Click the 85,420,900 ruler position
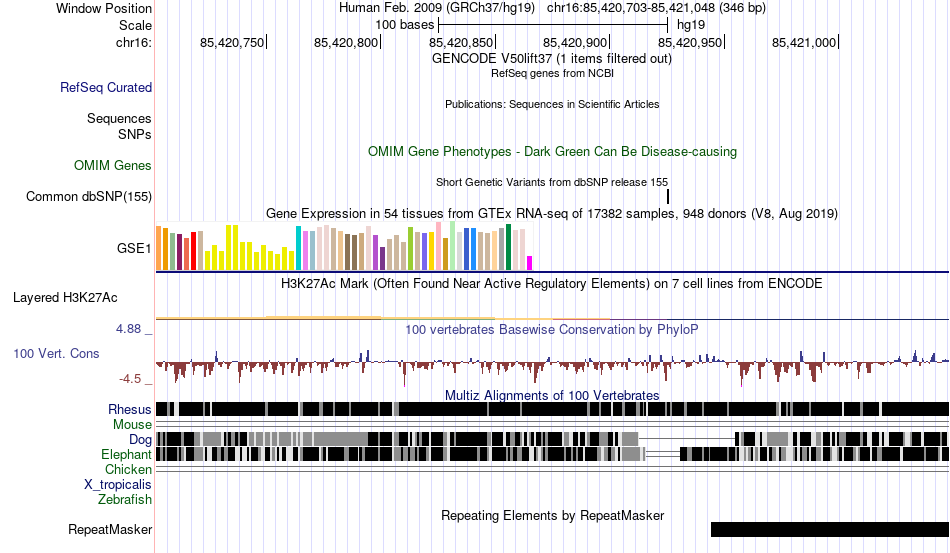Image resolution: width=950 pixels, height=553 pixels. (576, 42)
